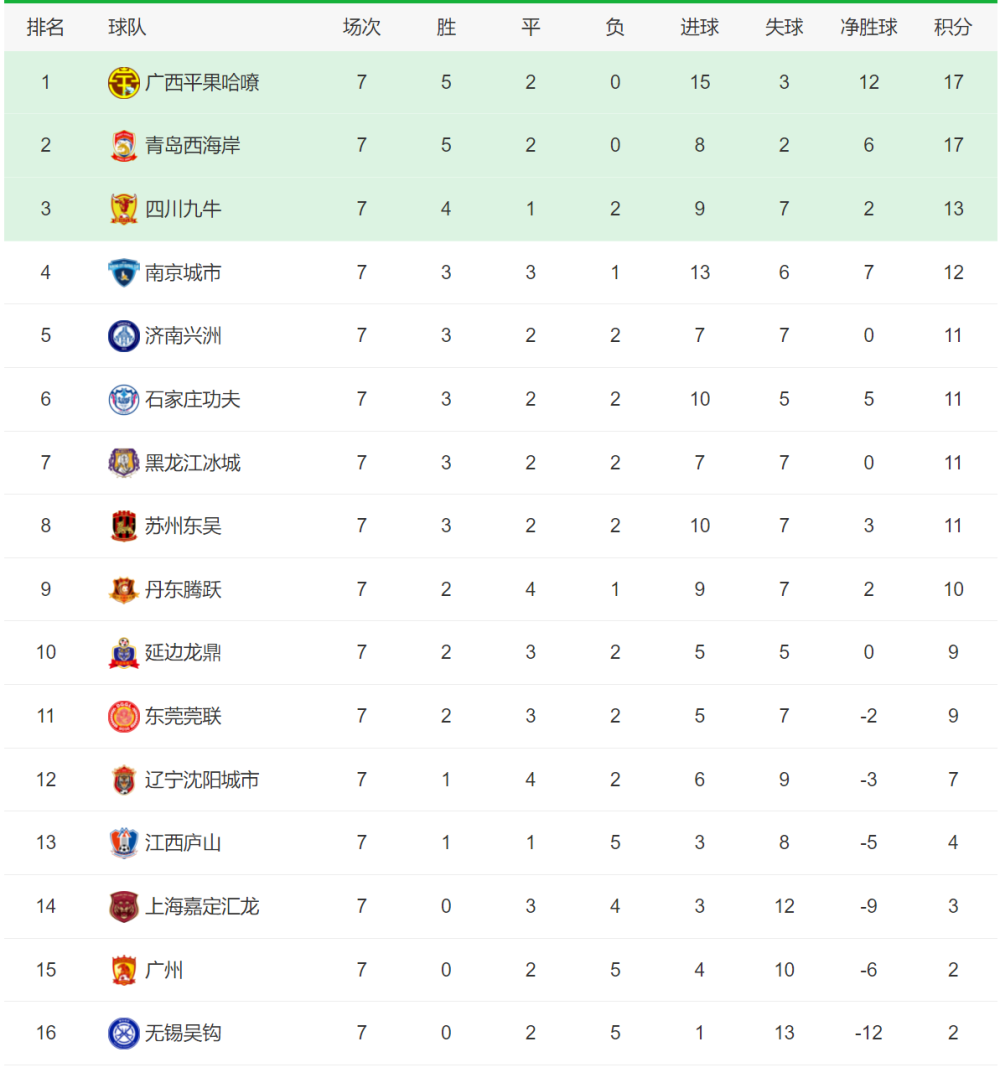Click the 石家庄功夫 club logo
Screen dimensions: 1000x1083
(124, 400)
